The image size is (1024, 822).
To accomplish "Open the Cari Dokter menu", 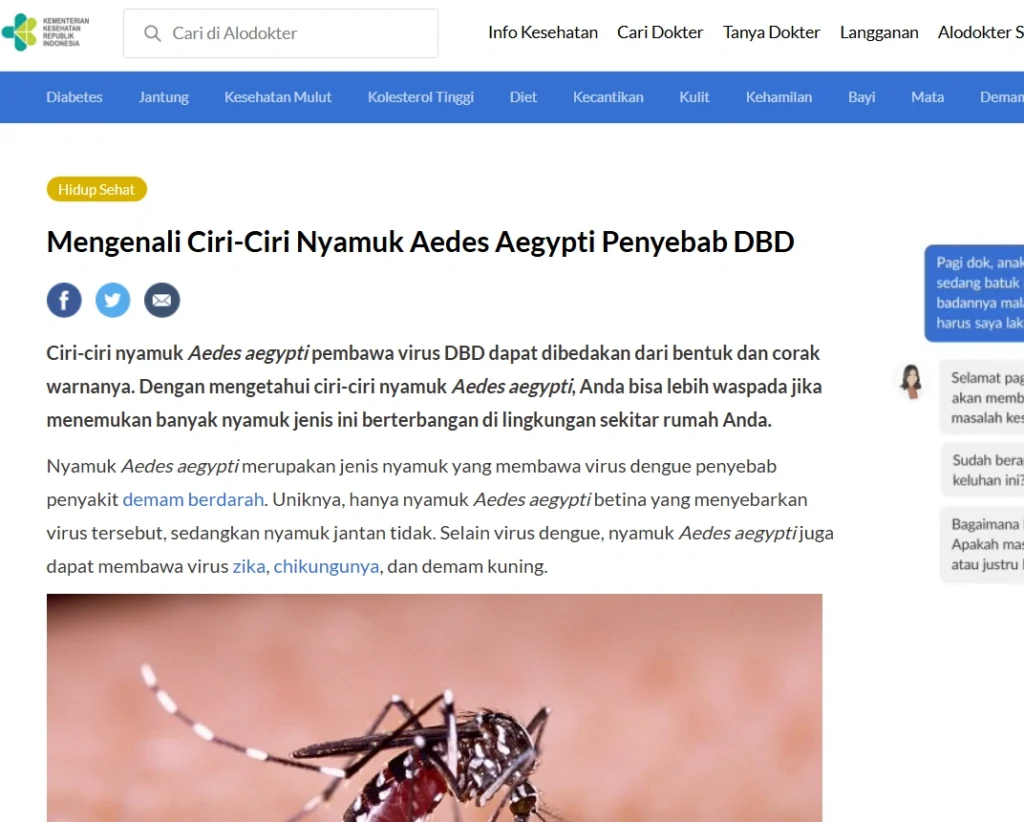I will 660,33.
